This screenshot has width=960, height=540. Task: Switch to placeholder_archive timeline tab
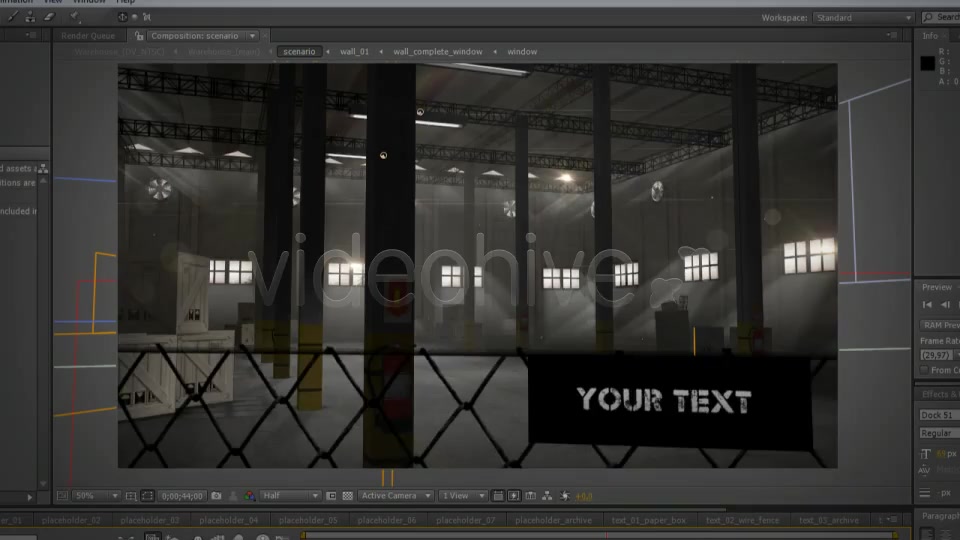[x=553, y=520]
